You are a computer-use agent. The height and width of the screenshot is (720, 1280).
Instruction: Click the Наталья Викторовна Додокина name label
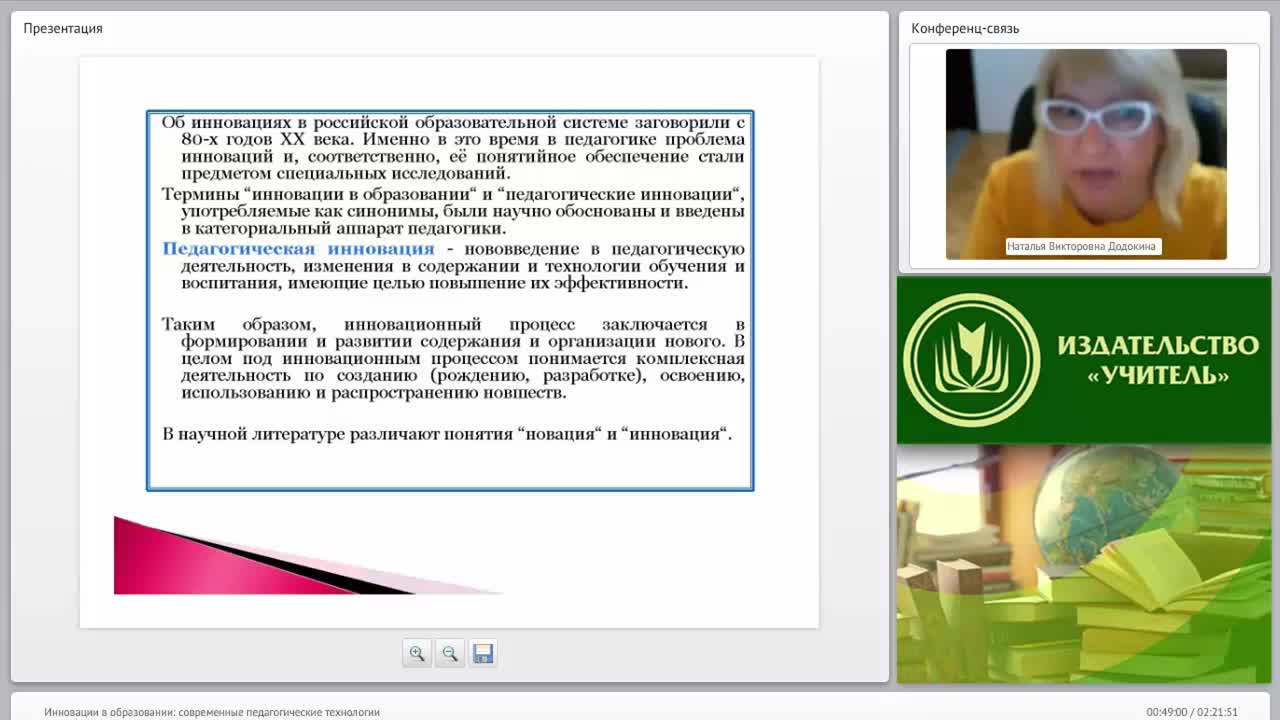coord(1083,246)
